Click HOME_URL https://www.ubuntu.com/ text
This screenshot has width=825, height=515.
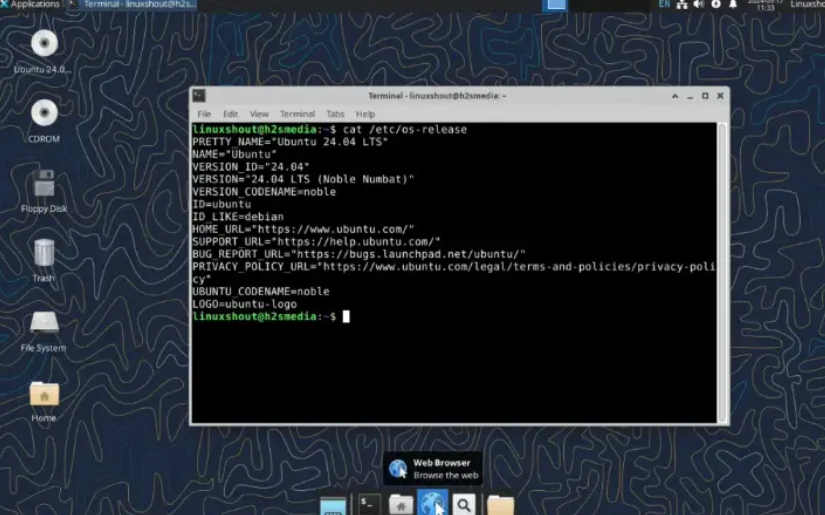click(x=303, y=229)
